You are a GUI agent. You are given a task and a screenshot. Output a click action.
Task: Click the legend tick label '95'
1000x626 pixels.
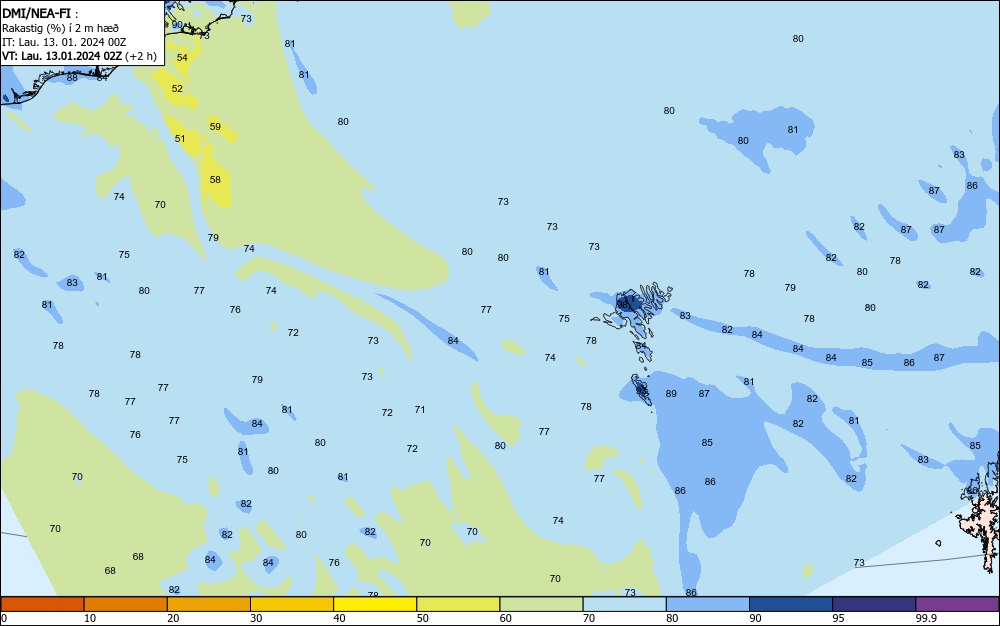(x=838, y=618)
